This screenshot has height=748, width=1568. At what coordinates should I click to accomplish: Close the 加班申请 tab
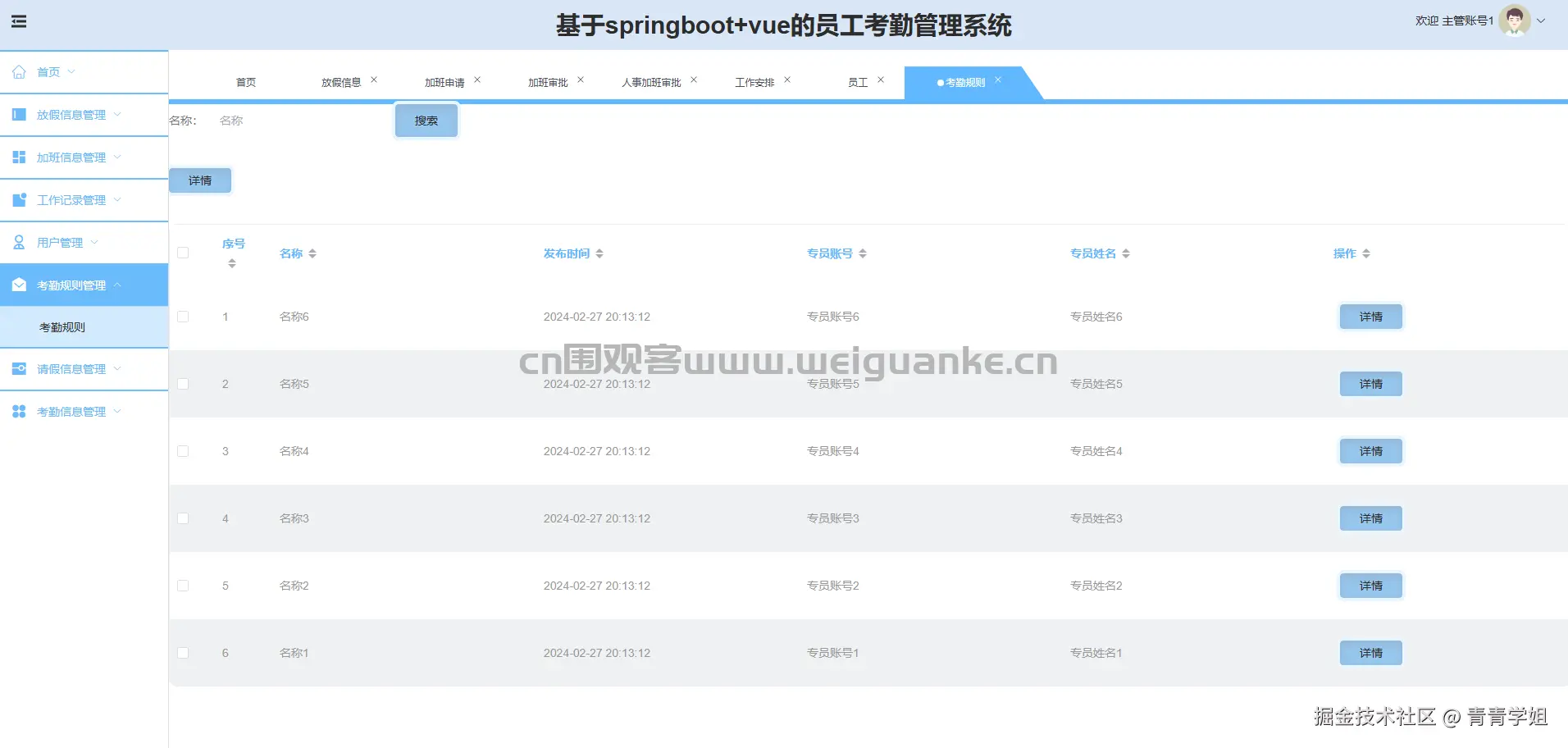point(477,80)
